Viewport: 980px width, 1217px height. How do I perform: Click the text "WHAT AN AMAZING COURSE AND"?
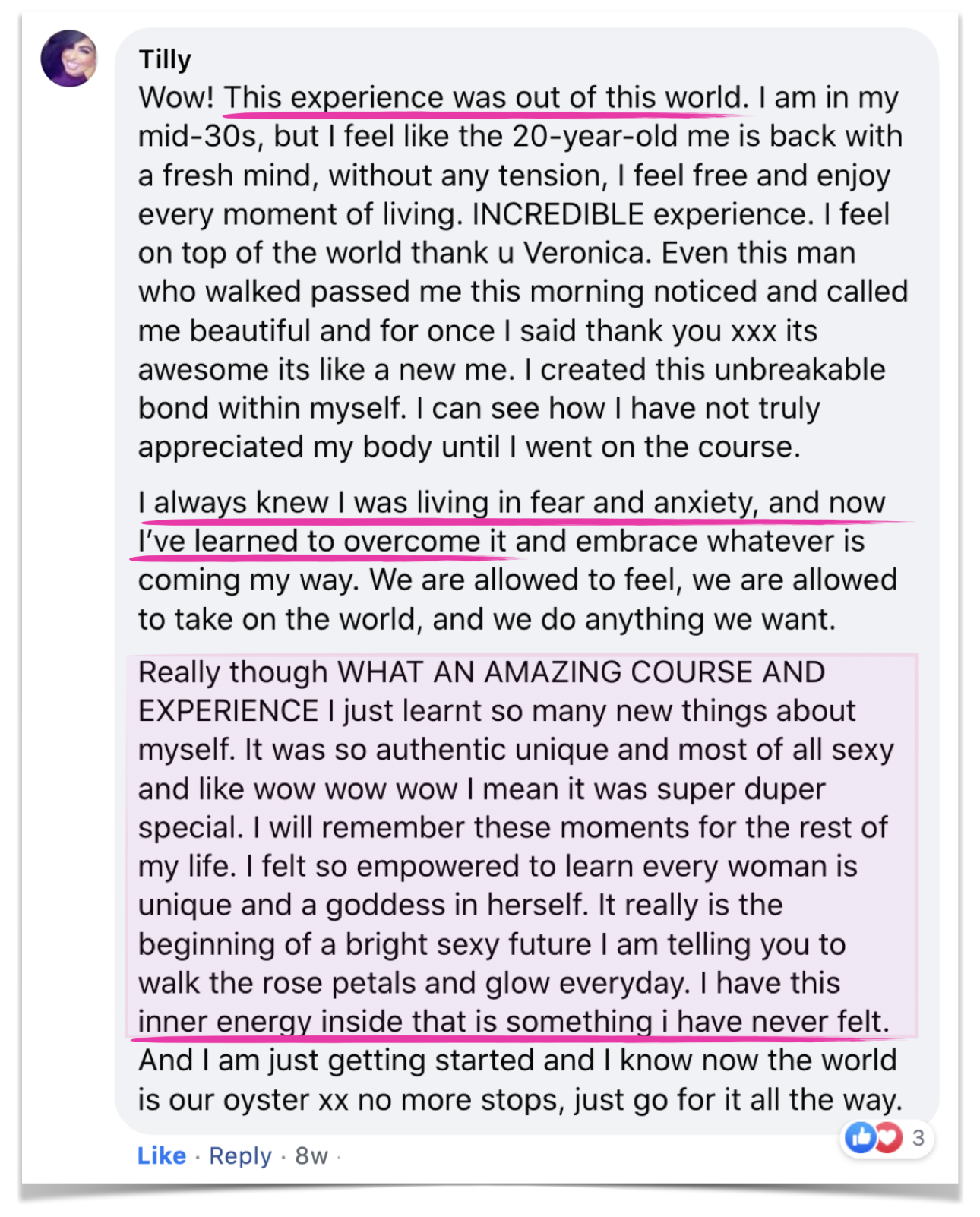[581, 672]
